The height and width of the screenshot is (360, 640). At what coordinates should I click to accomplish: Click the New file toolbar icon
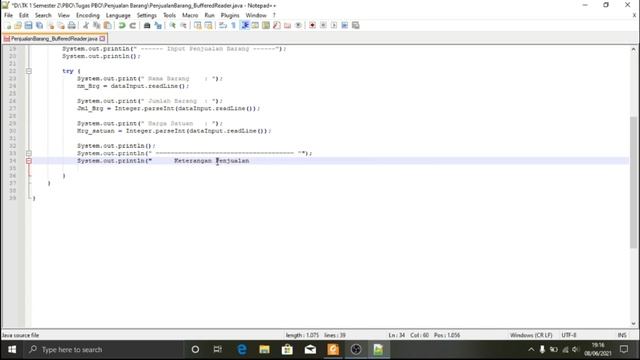point(8,25)
